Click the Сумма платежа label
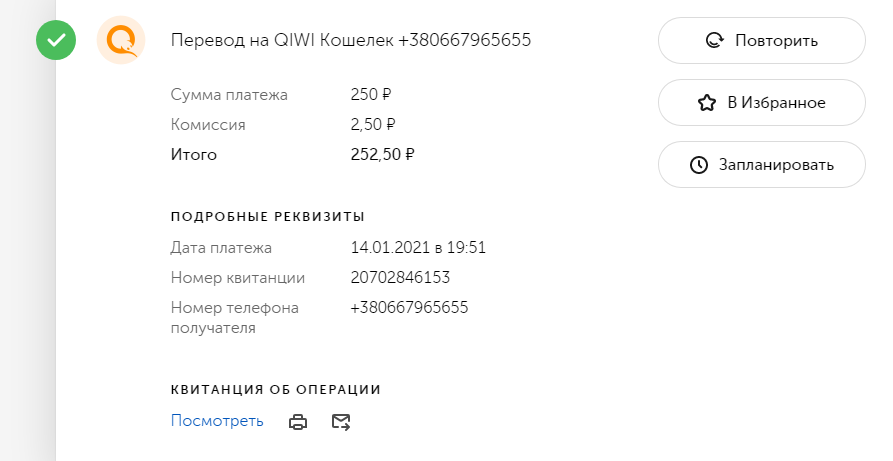The image size is (893, 461). 229,95
